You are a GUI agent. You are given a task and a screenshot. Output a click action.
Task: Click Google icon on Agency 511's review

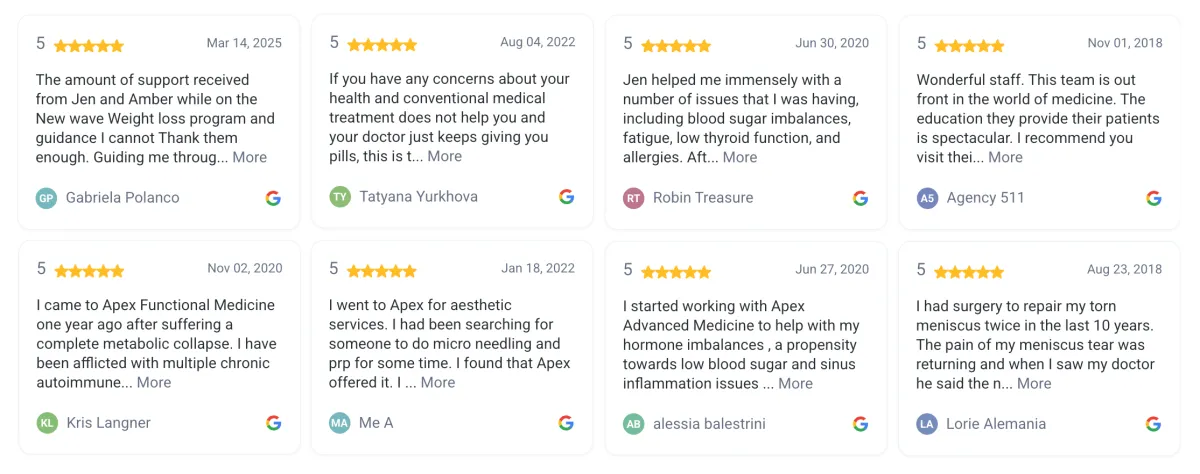tap(1153, 198)
